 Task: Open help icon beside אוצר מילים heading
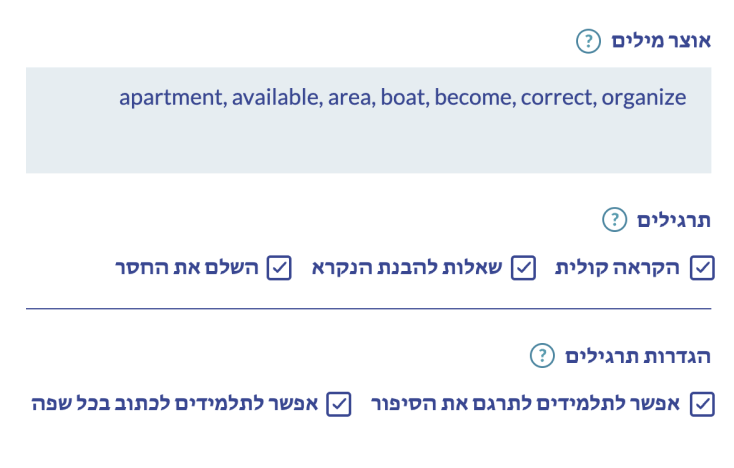[588, 41]
